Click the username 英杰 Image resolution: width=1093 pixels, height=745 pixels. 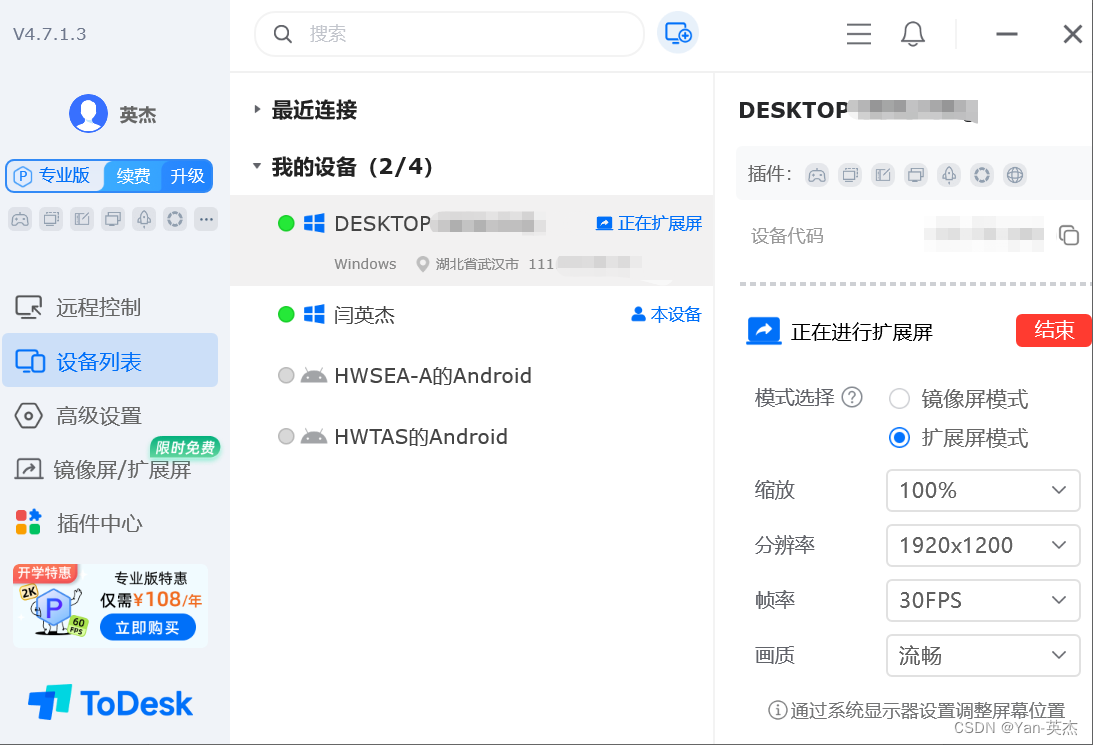coord(137,114)
